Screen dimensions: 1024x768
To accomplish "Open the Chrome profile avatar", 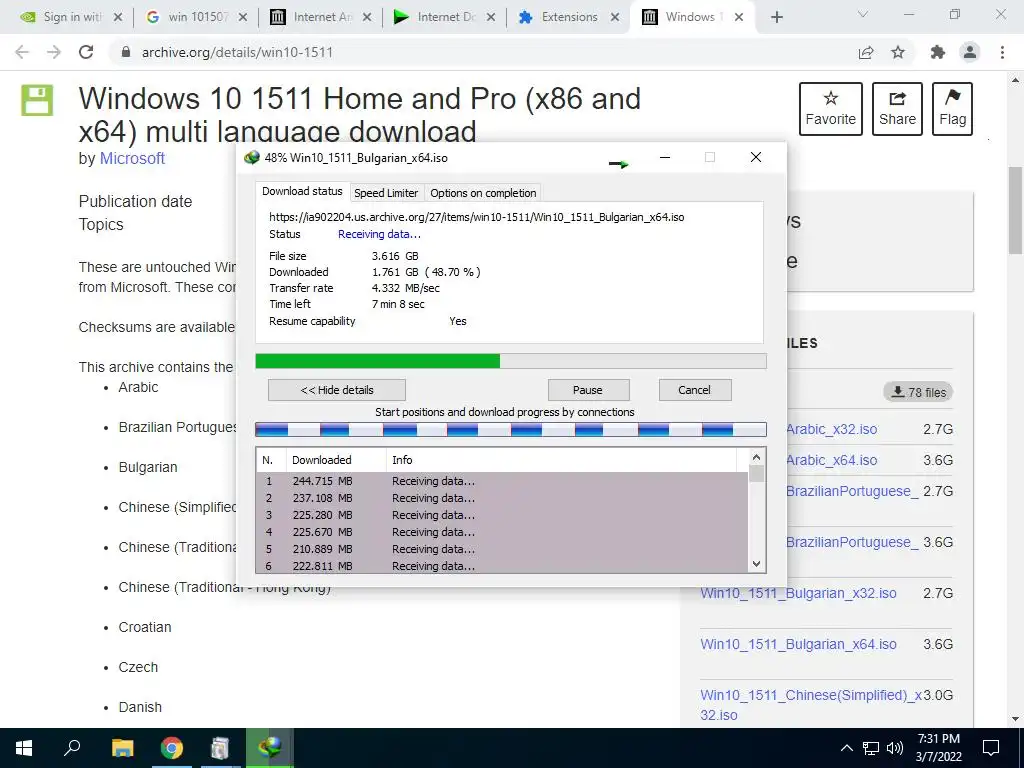I will [x=970, y=52].
